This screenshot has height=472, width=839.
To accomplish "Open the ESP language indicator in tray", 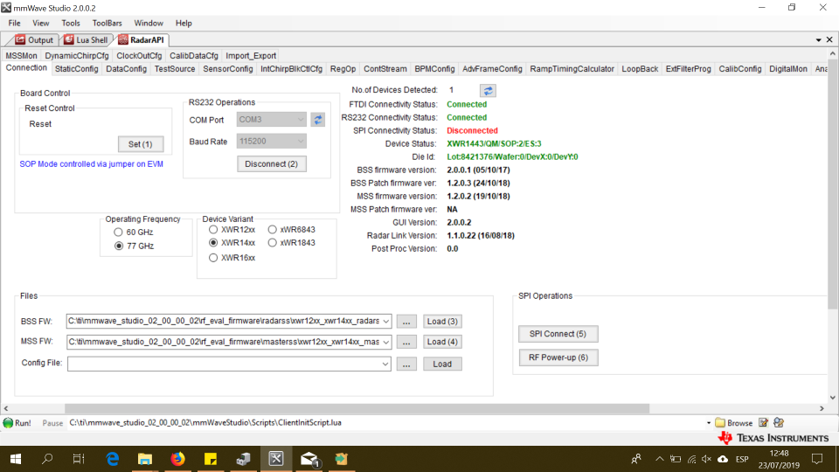I will 742,459.
